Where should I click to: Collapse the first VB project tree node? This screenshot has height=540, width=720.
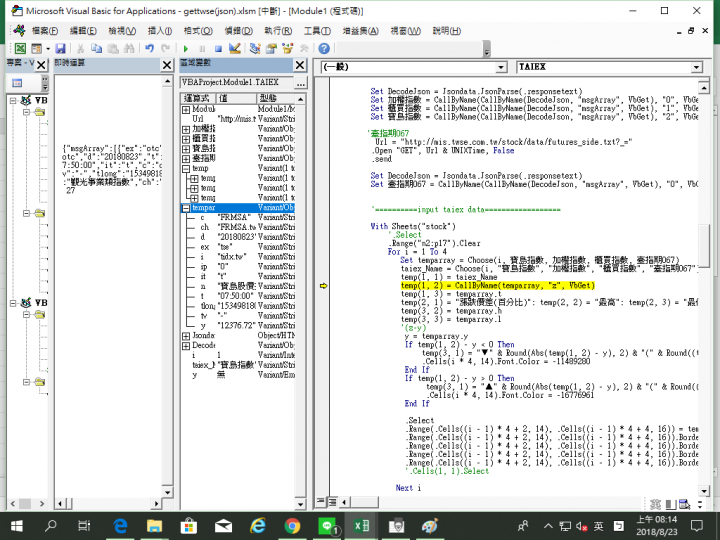pos(13,100)
